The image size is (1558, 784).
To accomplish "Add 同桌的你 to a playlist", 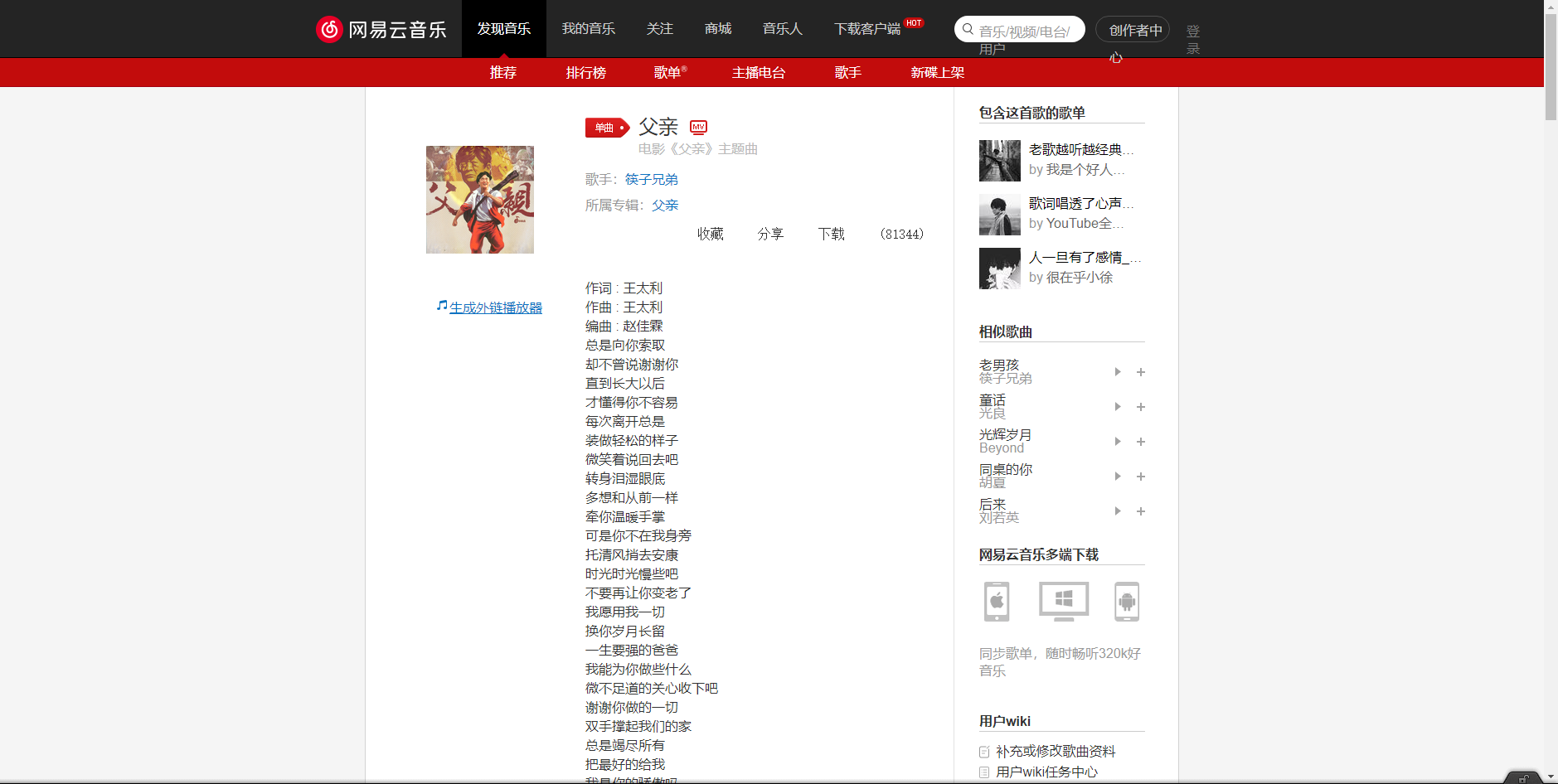I will pyautogui.click(x=1141, y=477).
